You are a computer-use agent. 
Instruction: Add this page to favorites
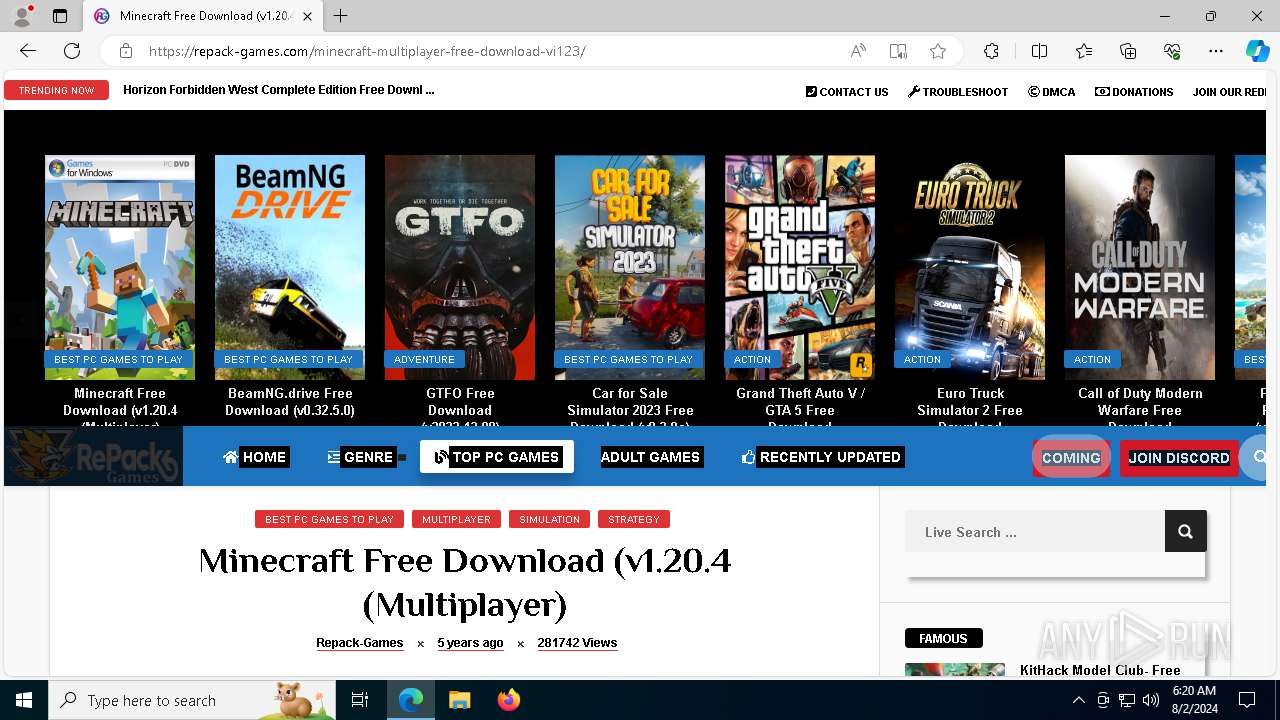click(x=937, y=51)
